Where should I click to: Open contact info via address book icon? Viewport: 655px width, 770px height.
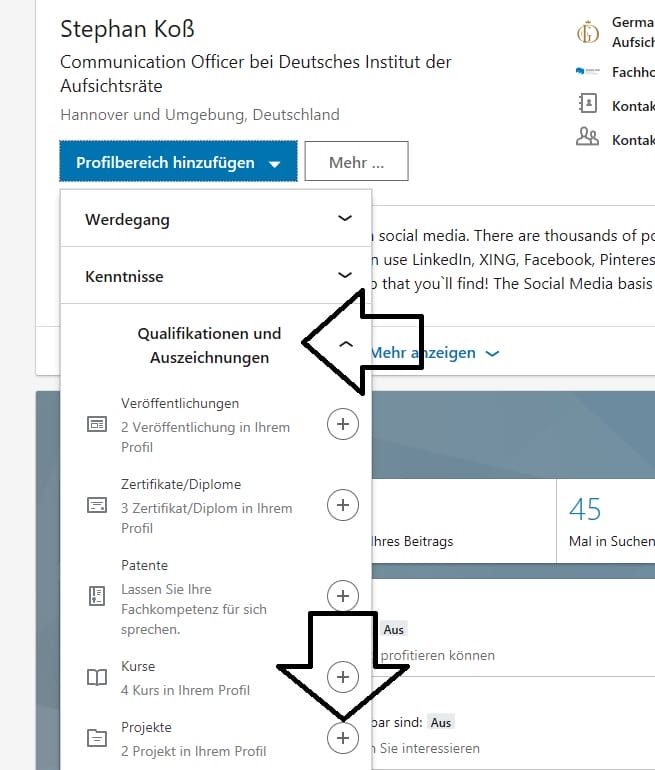pyautogui.click(x=588, y=104)
